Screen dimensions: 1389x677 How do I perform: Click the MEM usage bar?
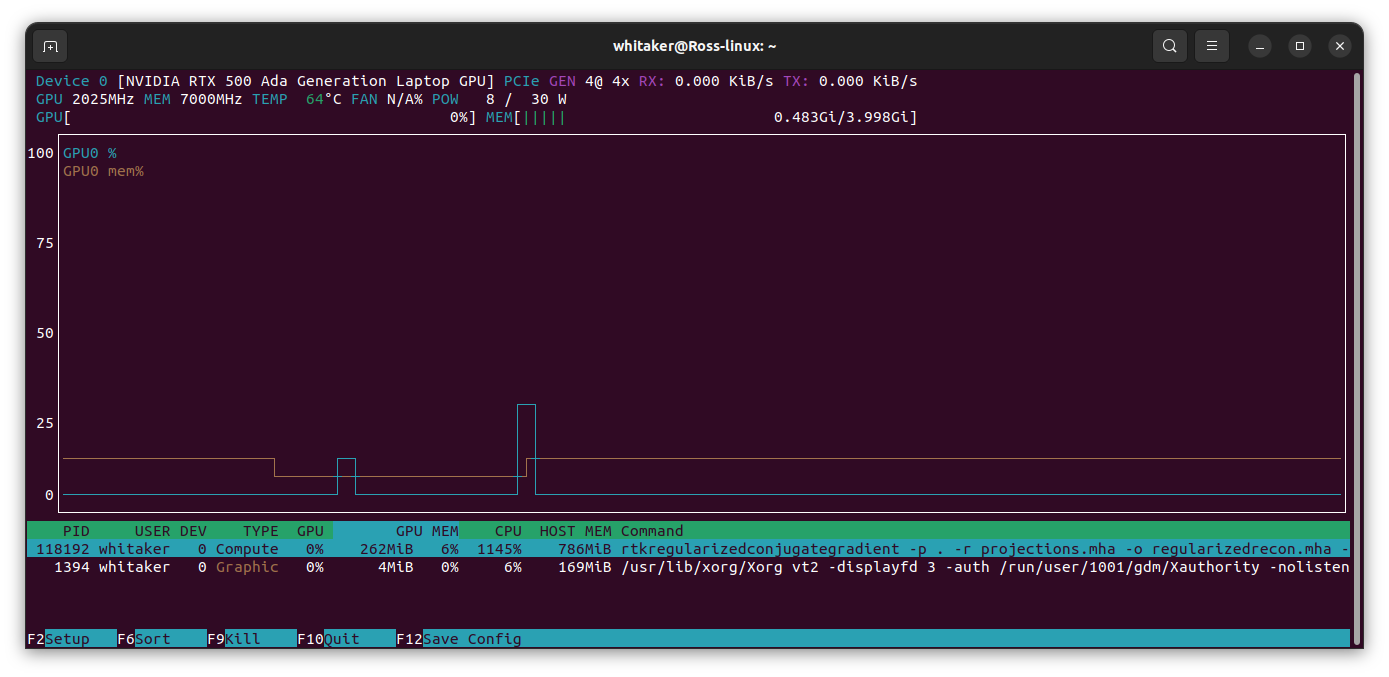(x=702, y=117)
